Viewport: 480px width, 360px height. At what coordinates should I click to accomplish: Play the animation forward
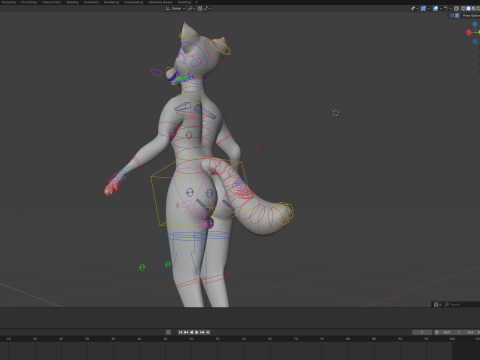[197, 332]
